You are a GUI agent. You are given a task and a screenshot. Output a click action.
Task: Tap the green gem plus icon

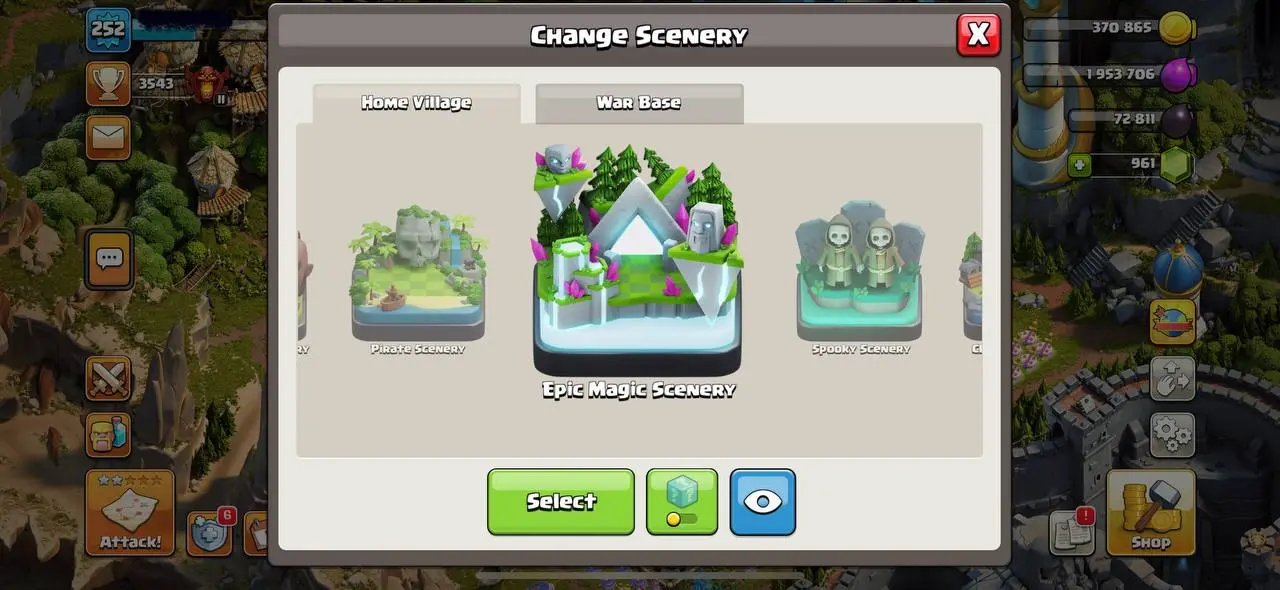(1079, 164)
